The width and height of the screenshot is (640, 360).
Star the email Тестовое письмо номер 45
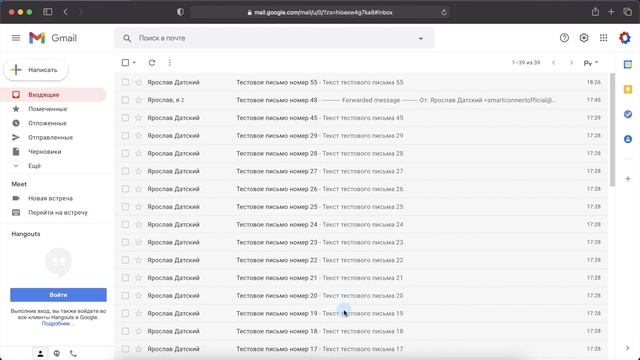click(139, 118)
